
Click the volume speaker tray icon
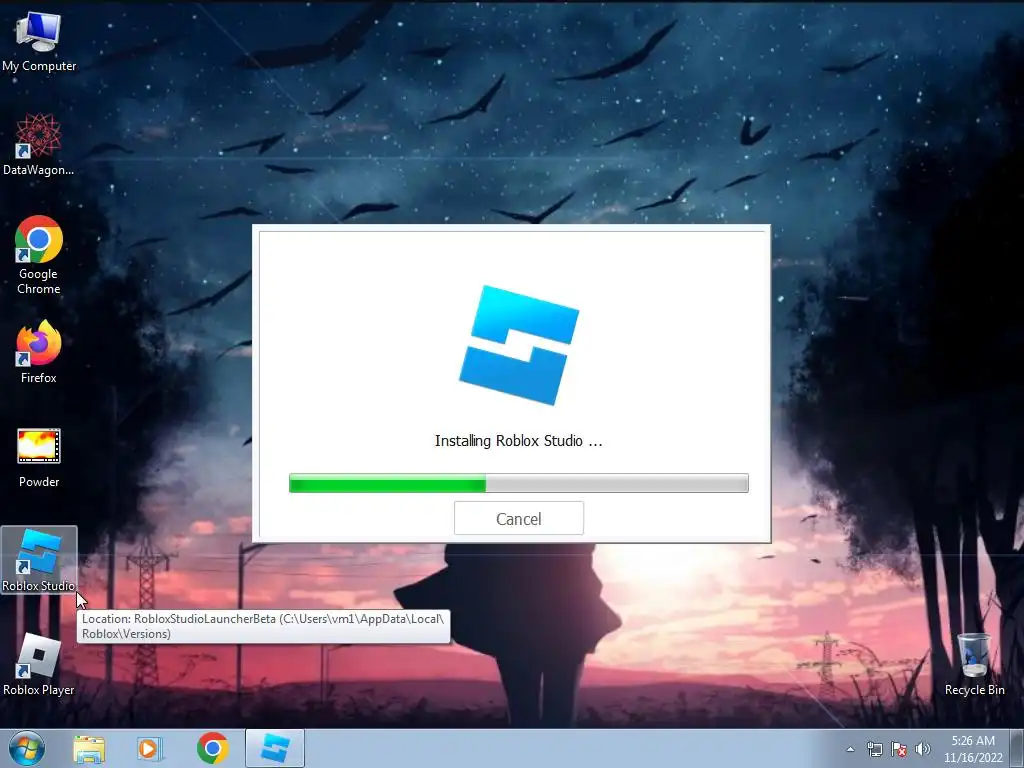(923, 749)
